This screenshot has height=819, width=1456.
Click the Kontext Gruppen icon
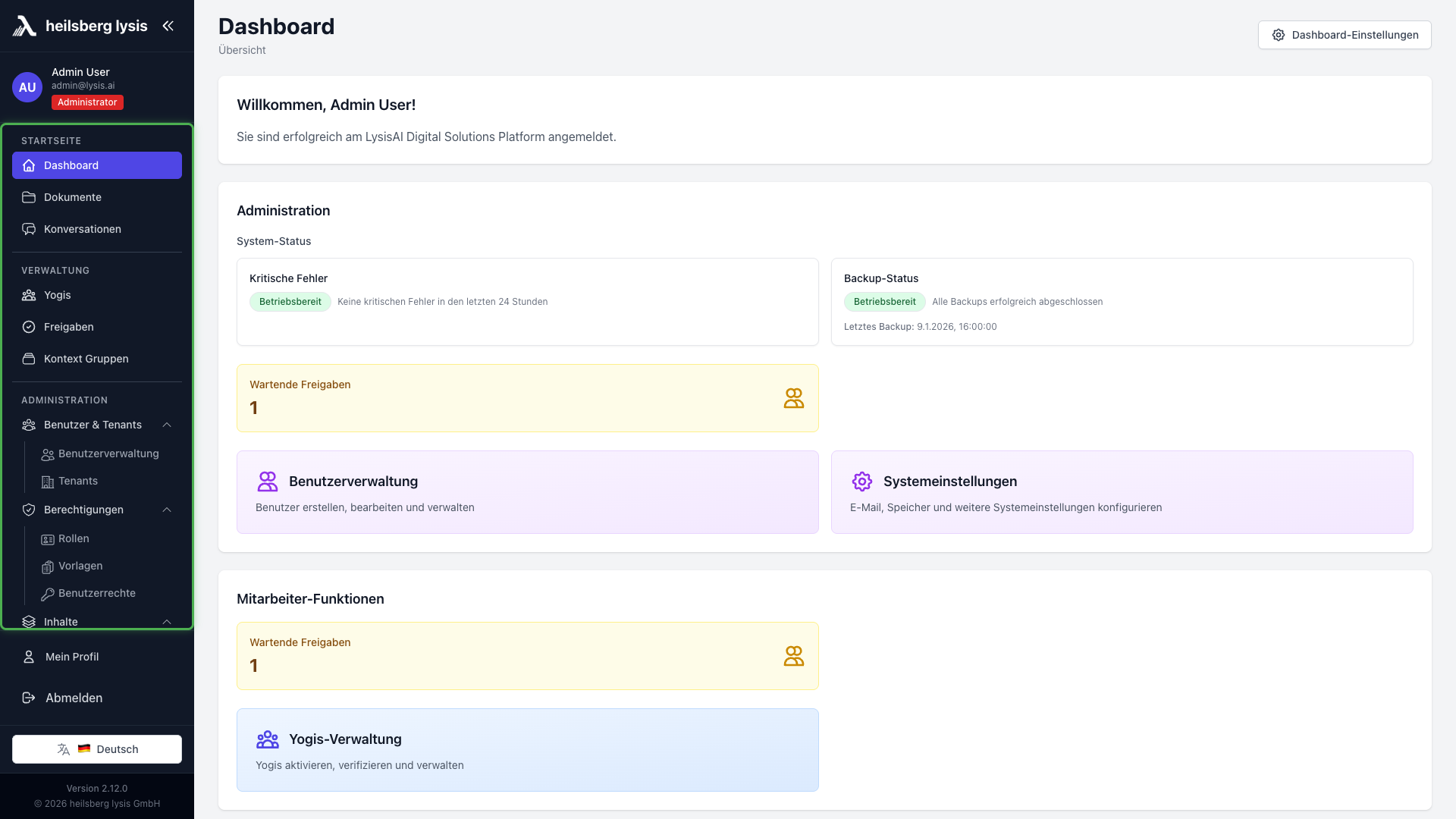29,359
